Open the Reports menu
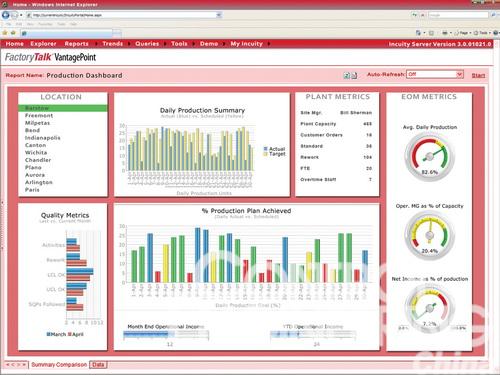 pos(77,44)
